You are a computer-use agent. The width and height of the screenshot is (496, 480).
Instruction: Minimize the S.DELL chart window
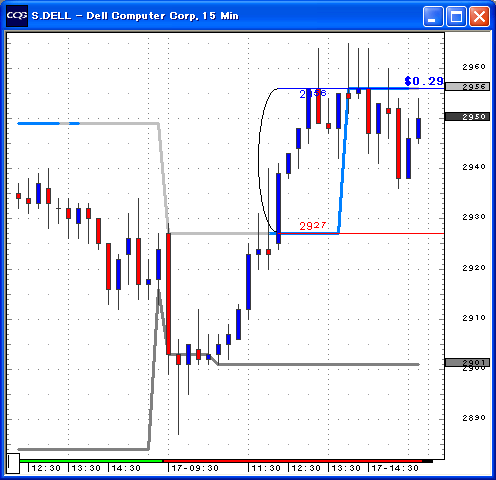433,16
